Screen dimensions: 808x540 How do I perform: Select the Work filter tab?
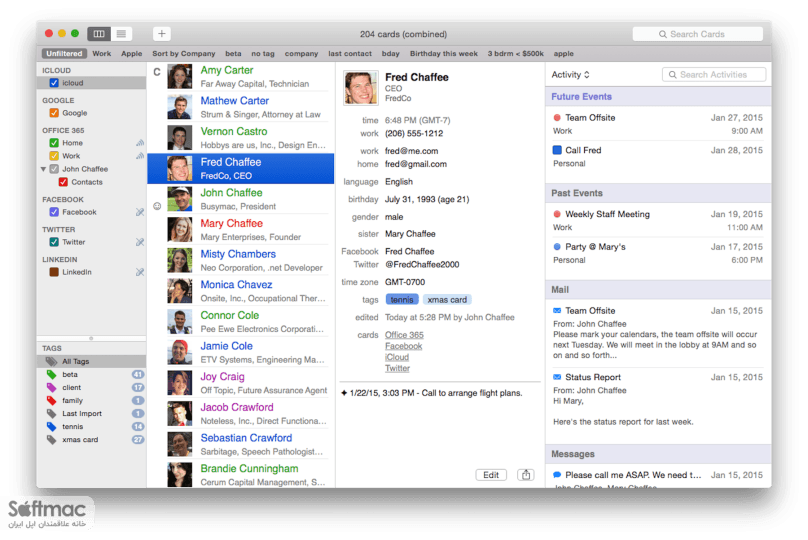click(102, 54)
